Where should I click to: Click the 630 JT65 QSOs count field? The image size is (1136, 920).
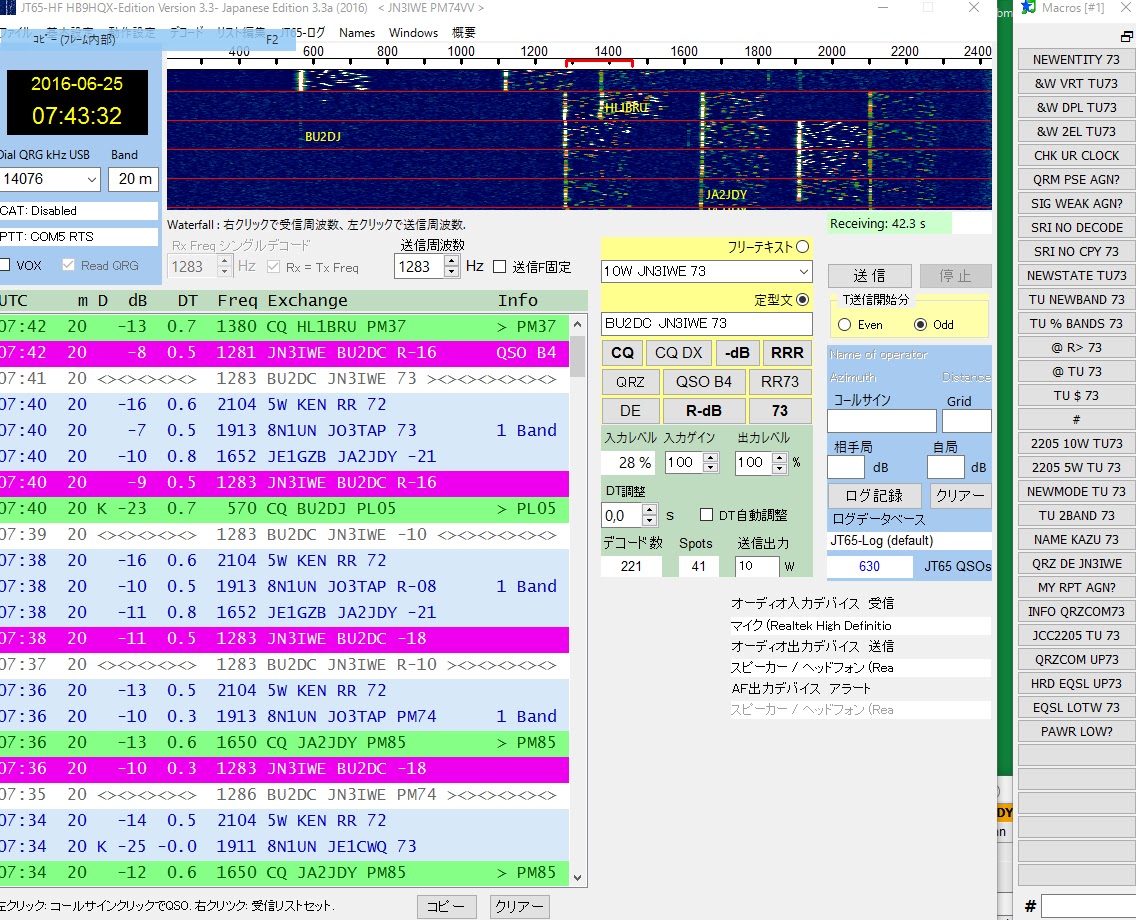(869, 566)
